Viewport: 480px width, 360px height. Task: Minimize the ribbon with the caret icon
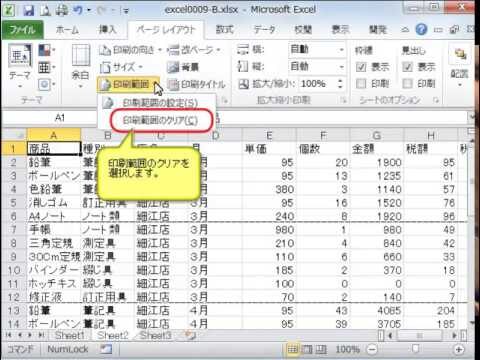click(x=405, y=30)
